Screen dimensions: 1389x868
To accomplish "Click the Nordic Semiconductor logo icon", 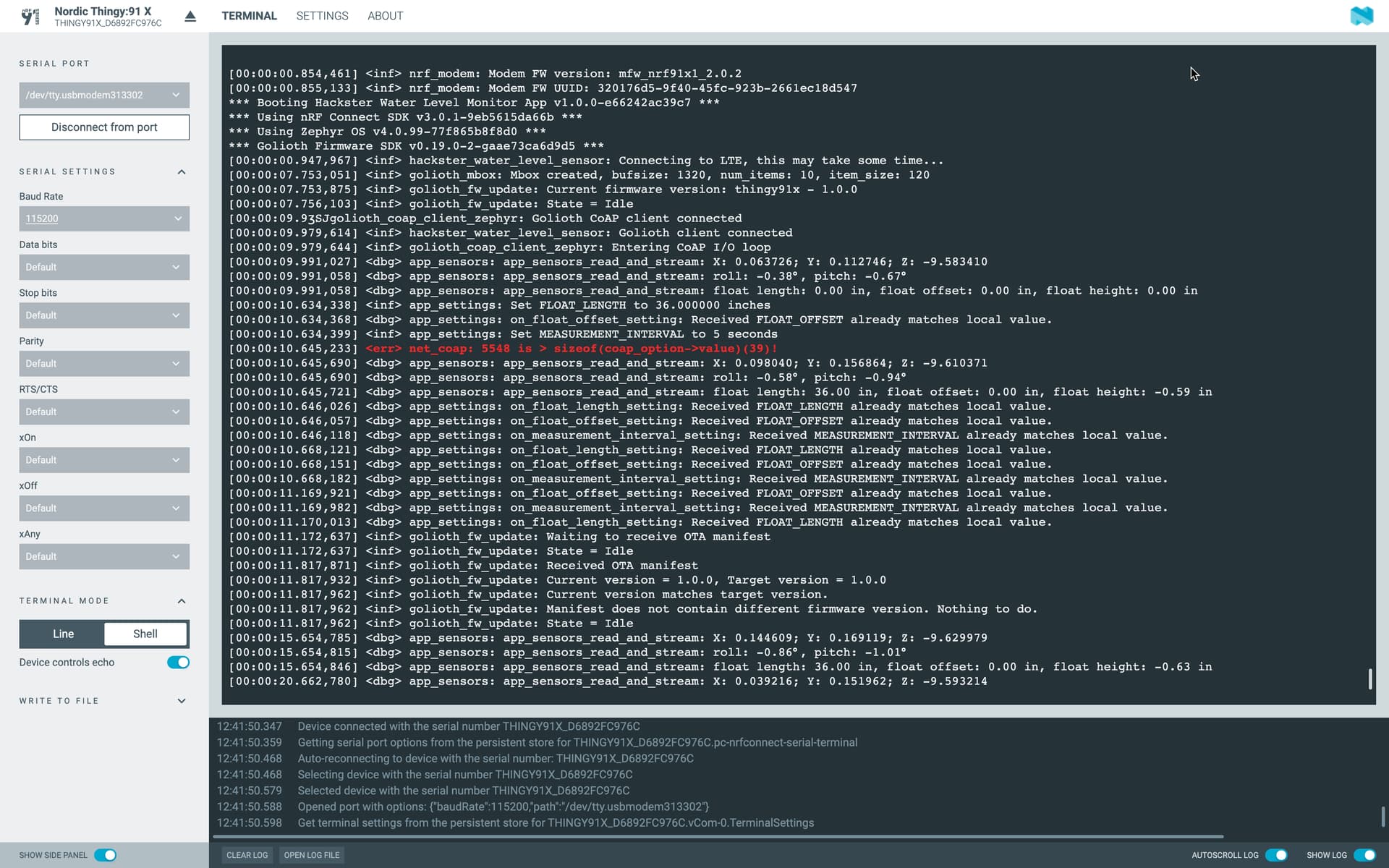I will click(1361, 16).
